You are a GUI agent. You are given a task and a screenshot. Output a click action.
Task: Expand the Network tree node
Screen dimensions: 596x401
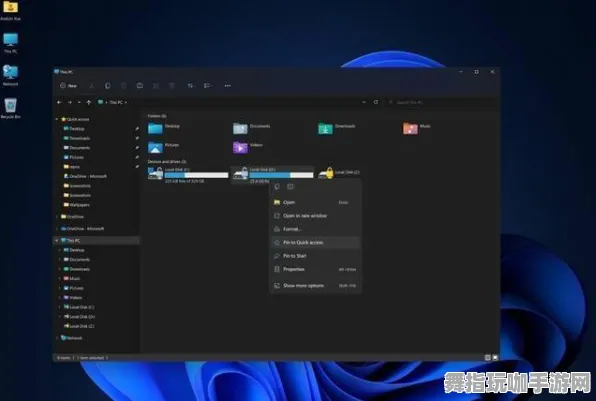pyautogui.click(x=57, y=338)
